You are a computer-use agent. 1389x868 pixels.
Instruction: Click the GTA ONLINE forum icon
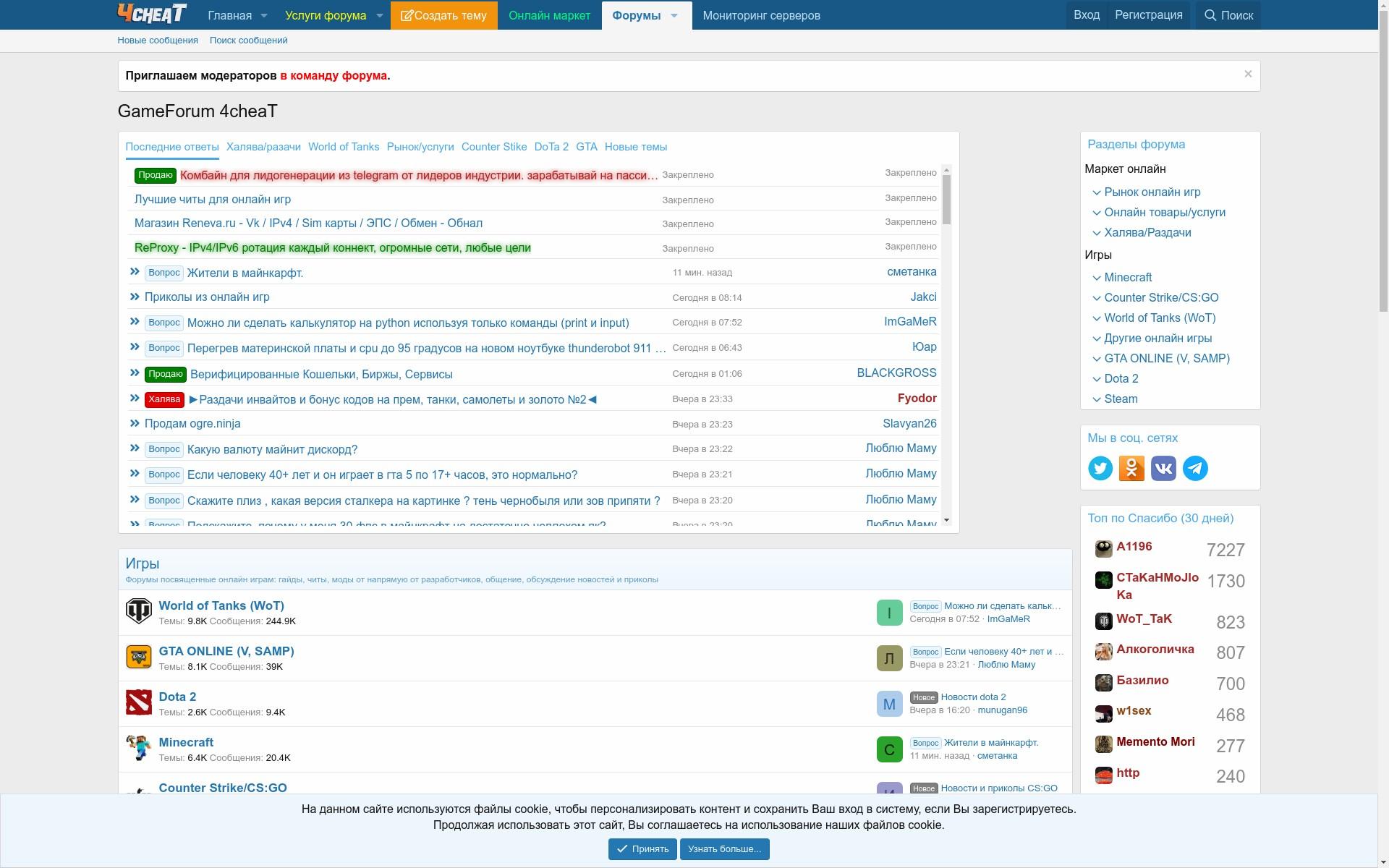click(x=138, y=657)
